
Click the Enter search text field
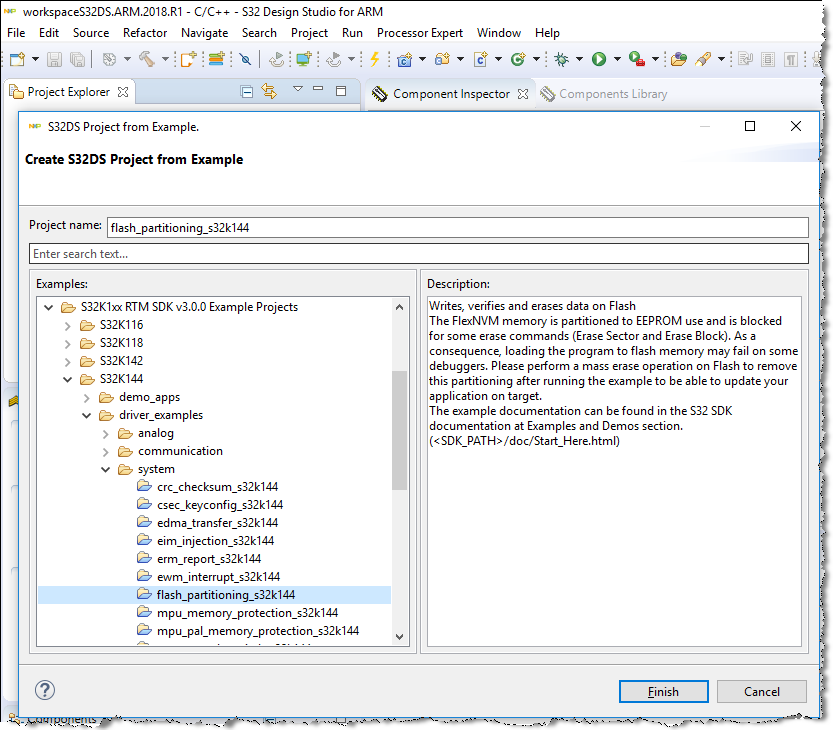[x=419, y=253]
